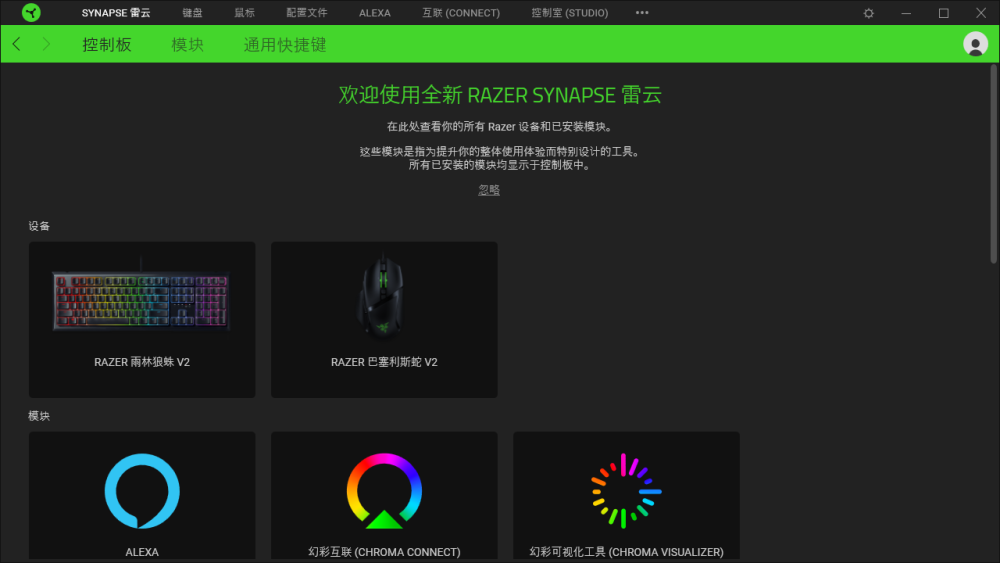Select the Basilisk mouse image

[x=382, y=295]
